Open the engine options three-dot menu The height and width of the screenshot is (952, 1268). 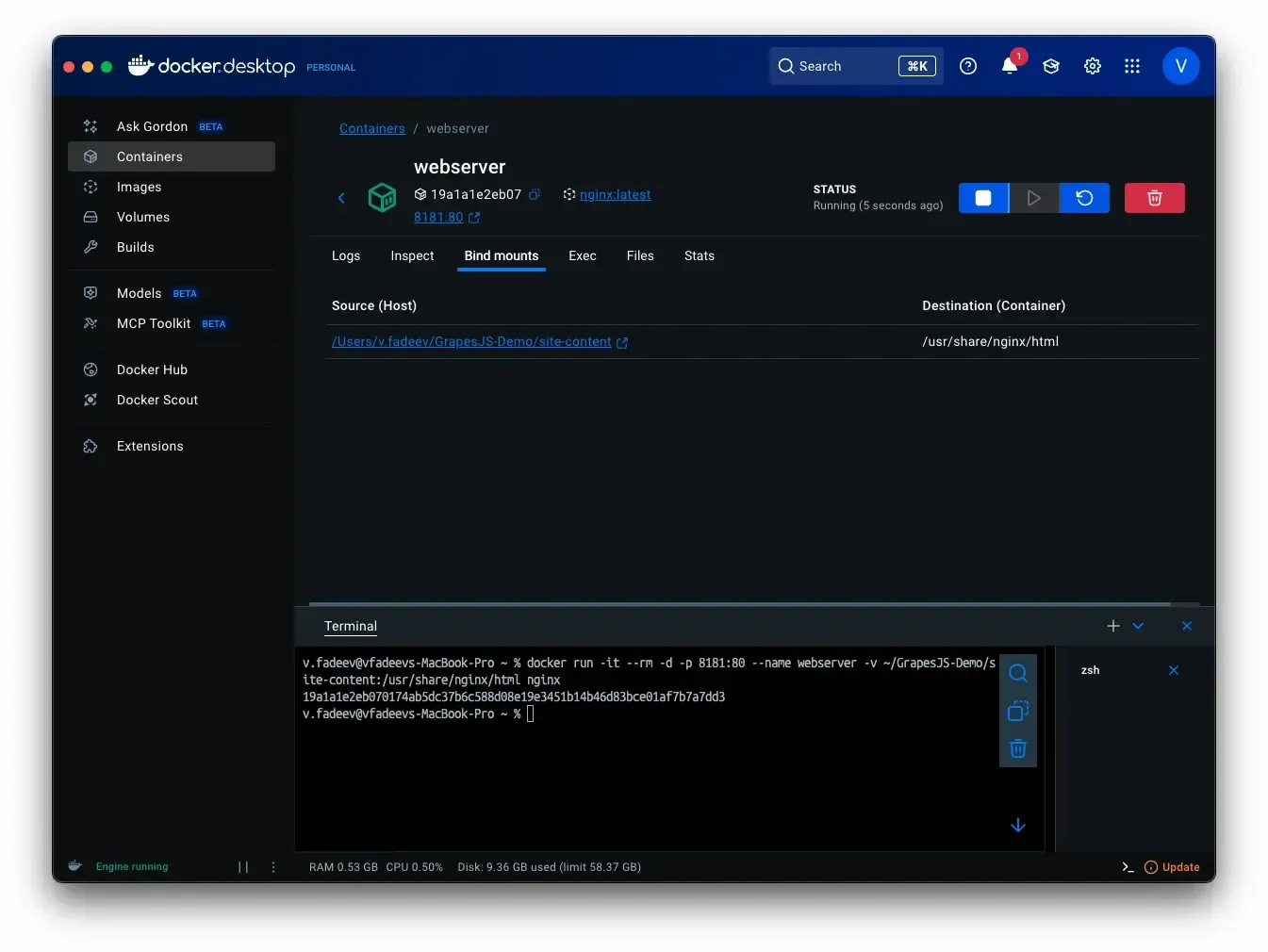pos(273,867)
